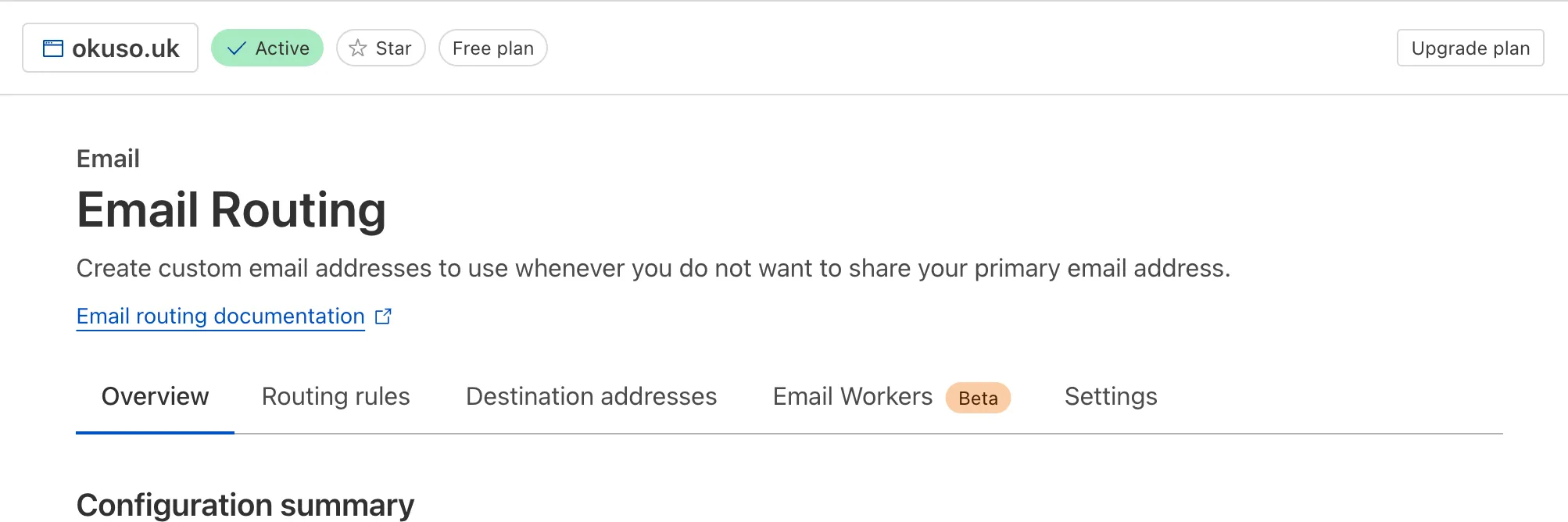Select the Active status indicator
1568x522 pixels.
click(267, 48)
